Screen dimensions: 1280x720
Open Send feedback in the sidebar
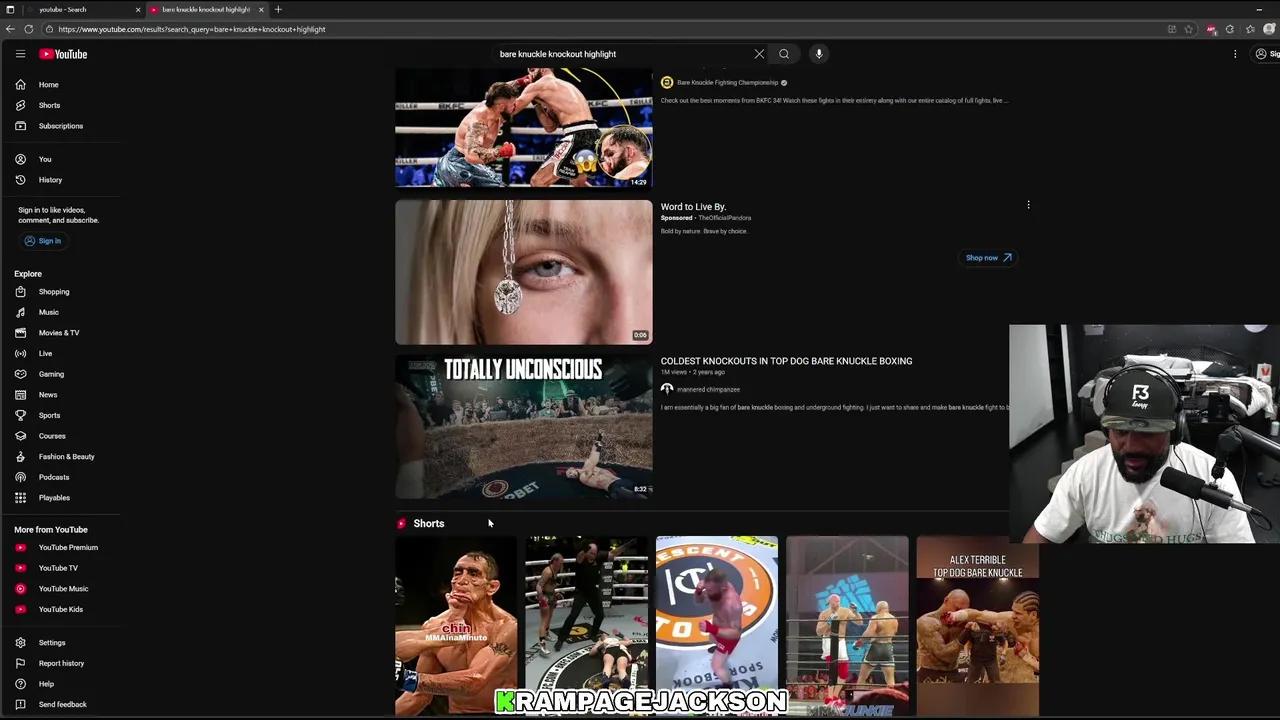(60, 705)
